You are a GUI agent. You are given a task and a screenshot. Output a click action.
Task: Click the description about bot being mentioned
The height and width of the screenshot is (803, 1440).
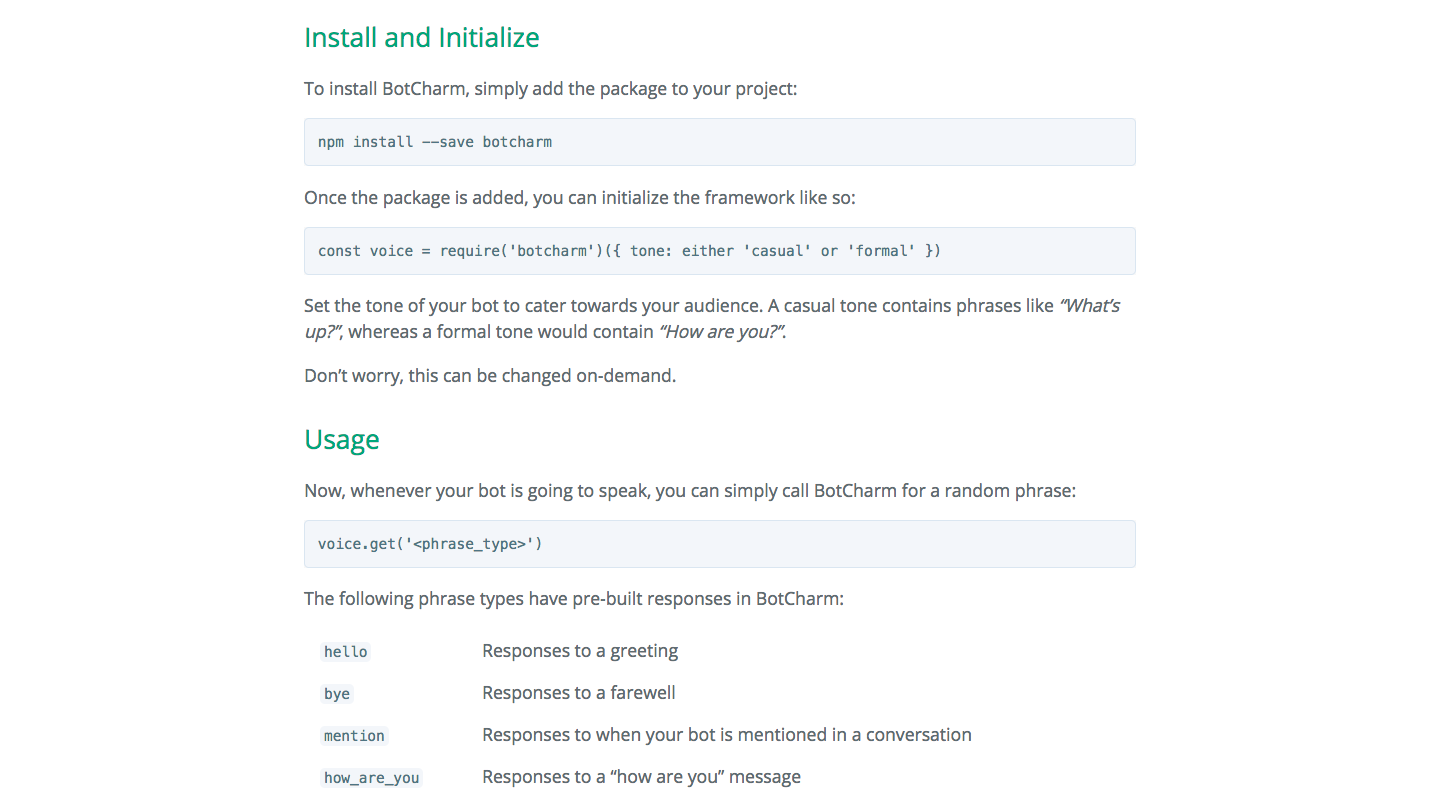pyautogui.click(x=726, y=735)
